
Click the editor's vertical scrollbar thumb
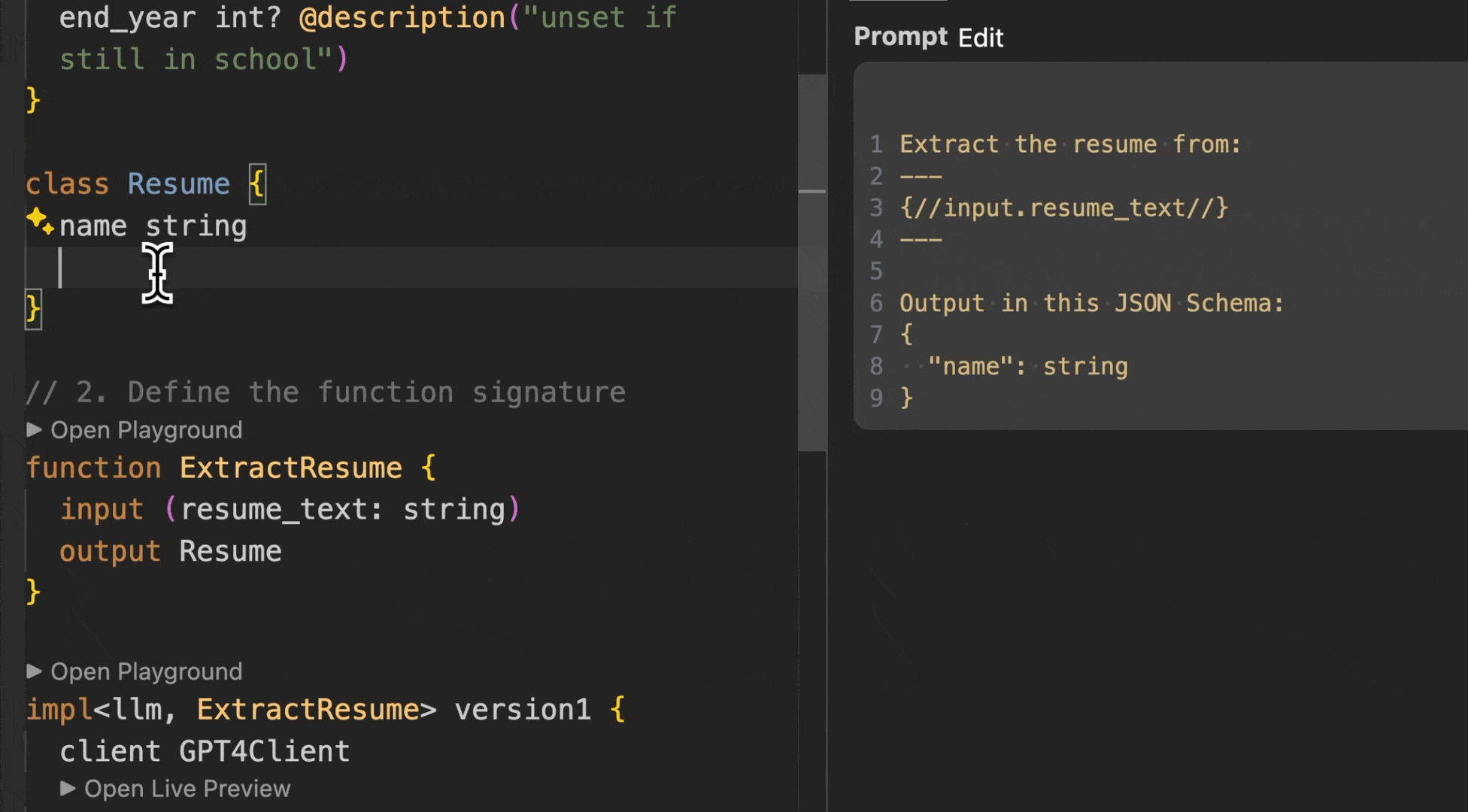(x=811, y=263)
